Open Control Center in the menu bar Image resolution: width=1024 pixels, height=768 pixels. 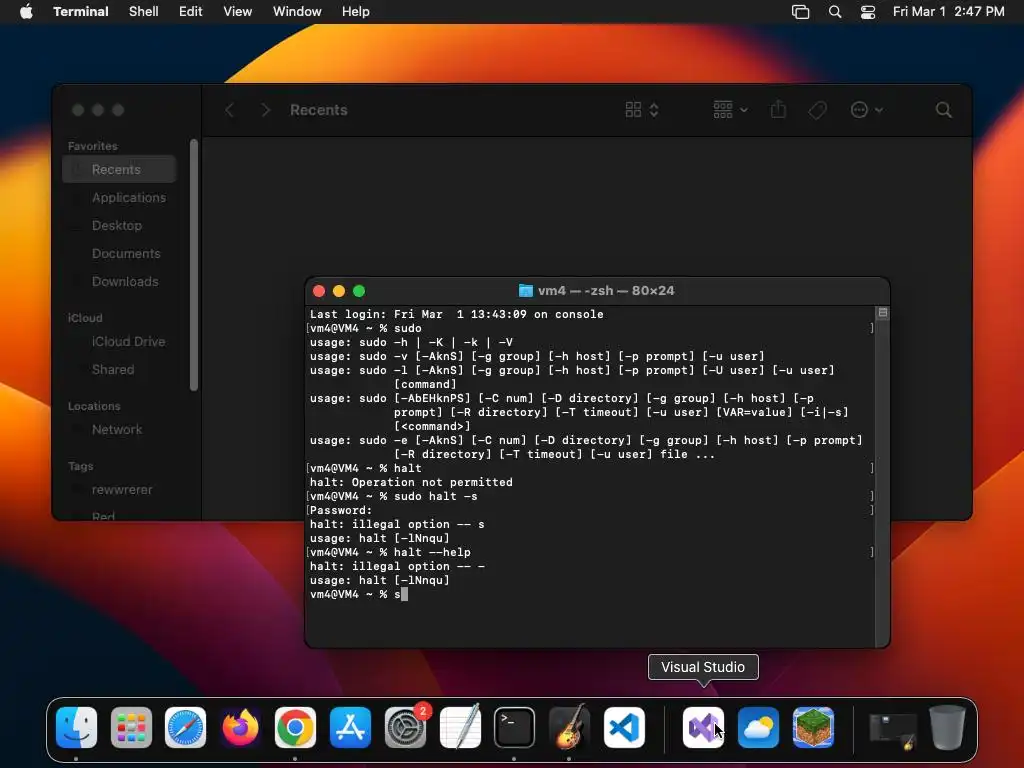click(868, 11)
